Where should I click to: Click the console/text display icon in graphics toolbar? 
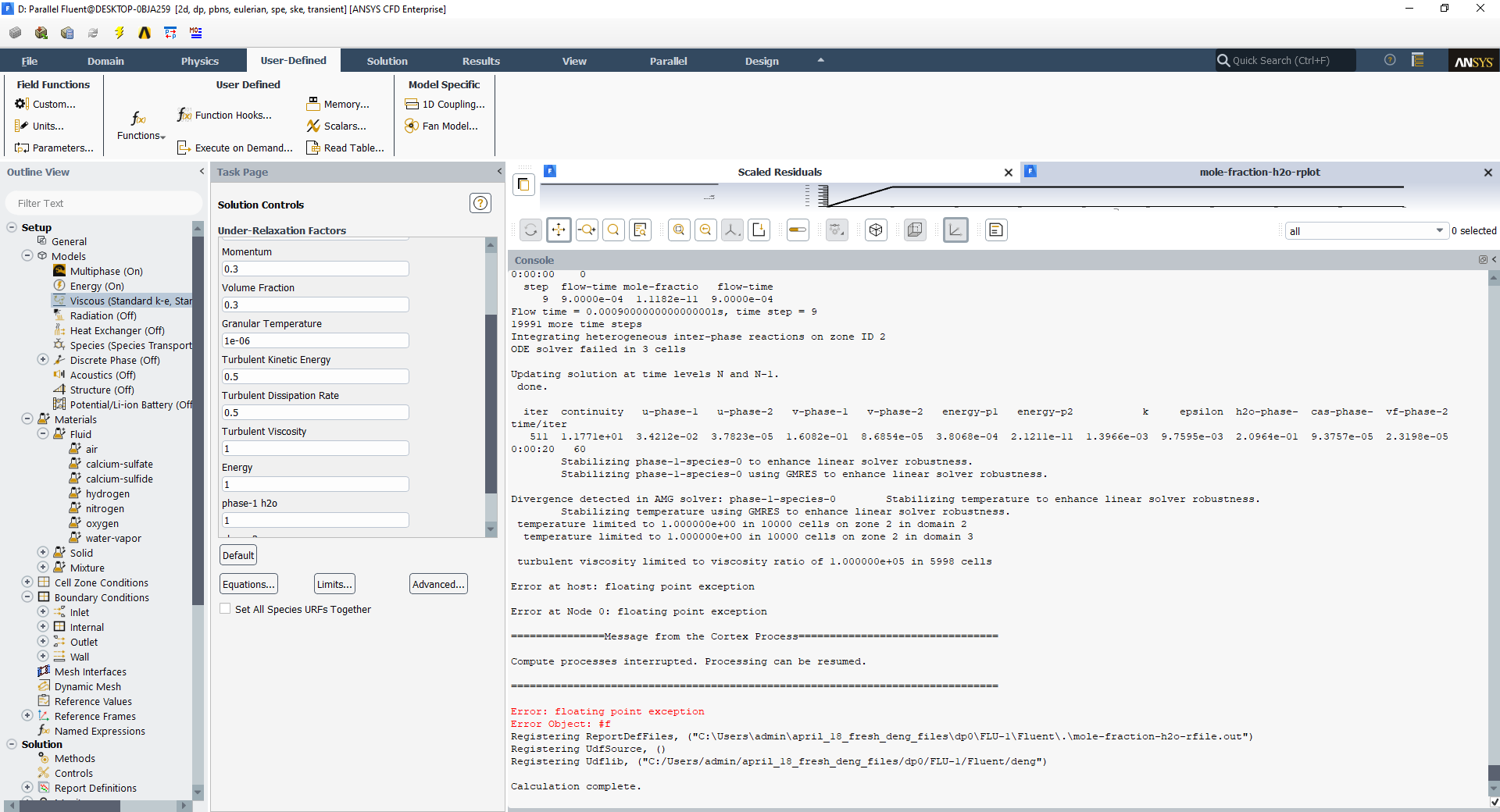pos(996,230)
